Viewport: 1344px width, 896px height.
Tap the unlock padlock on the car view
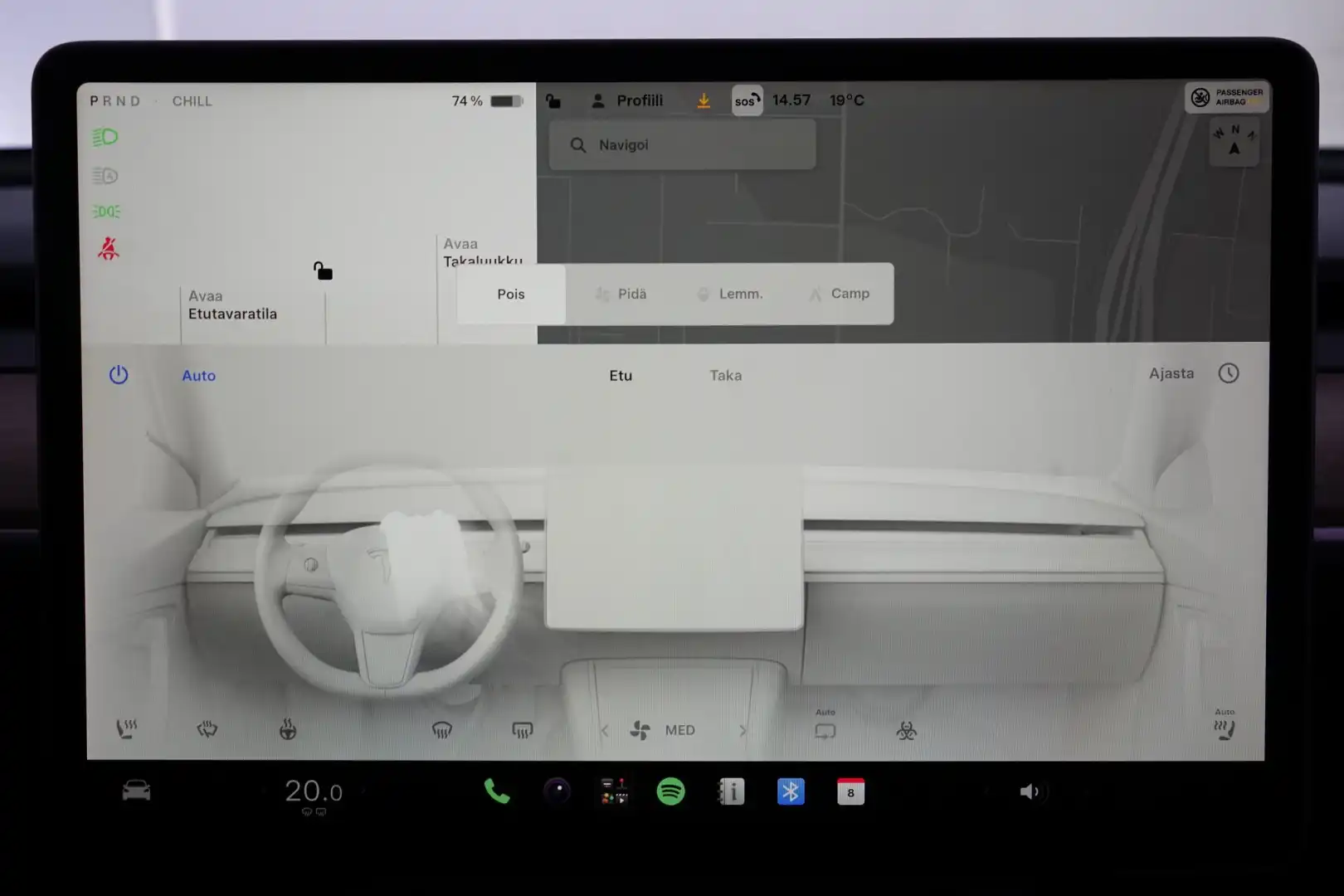[x=323, y=270]
